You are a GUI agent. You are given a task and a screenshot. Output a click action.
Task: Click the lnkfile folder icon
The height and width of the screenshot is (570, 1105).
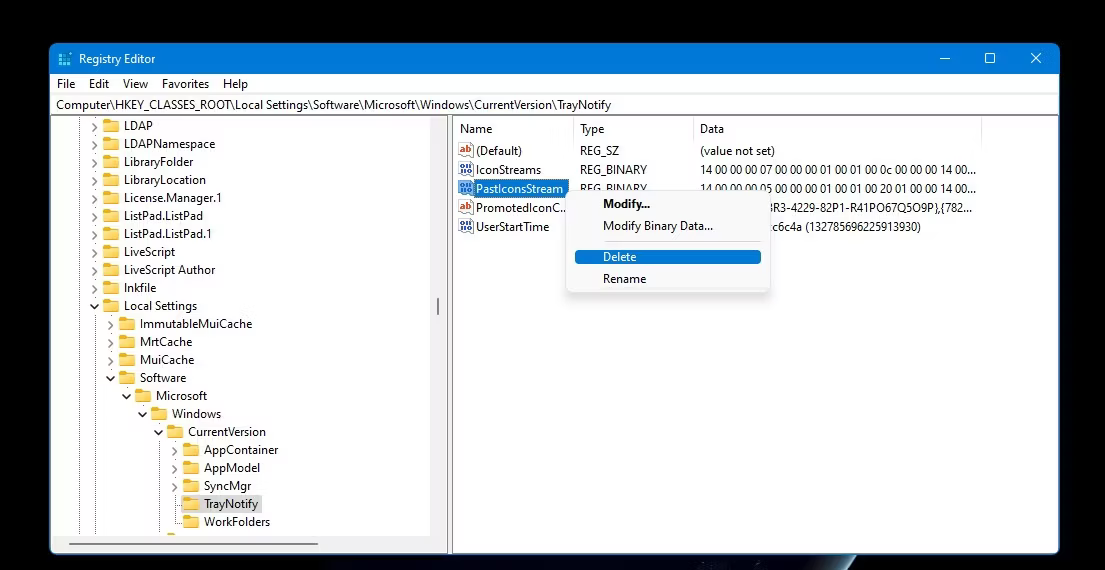point(111,287)
